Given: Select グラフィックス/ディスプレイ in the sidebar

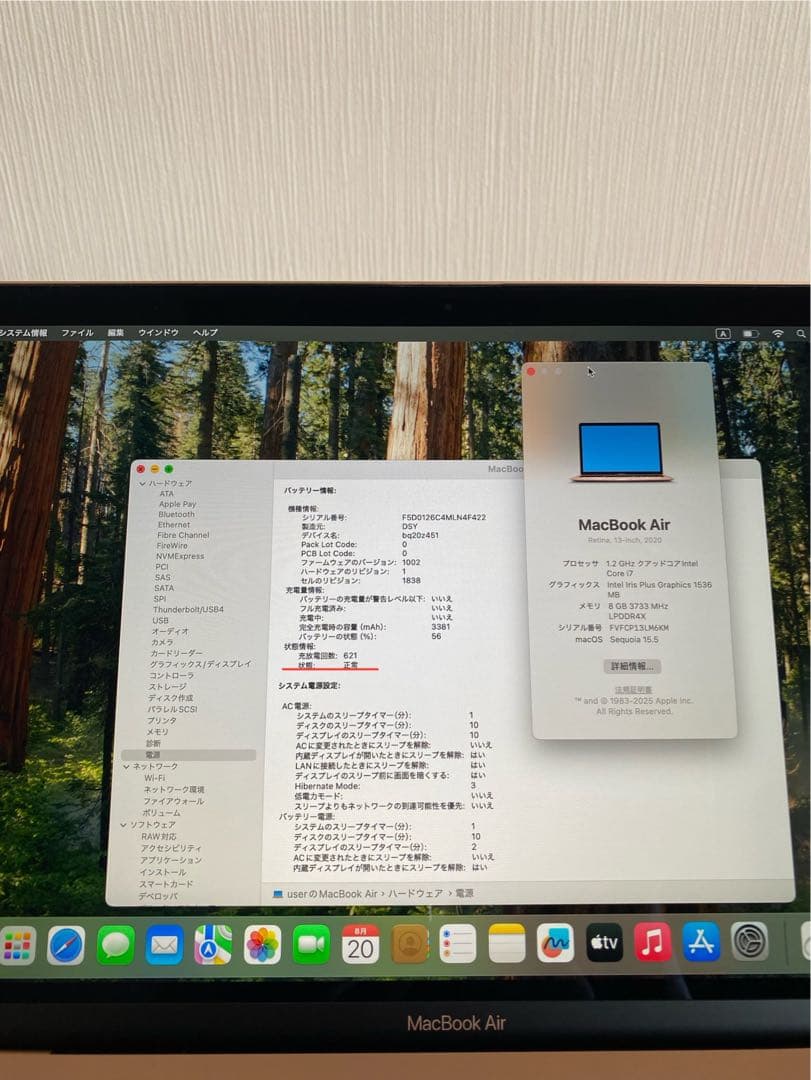Looking at the screenshot, I should coord(201,664).
